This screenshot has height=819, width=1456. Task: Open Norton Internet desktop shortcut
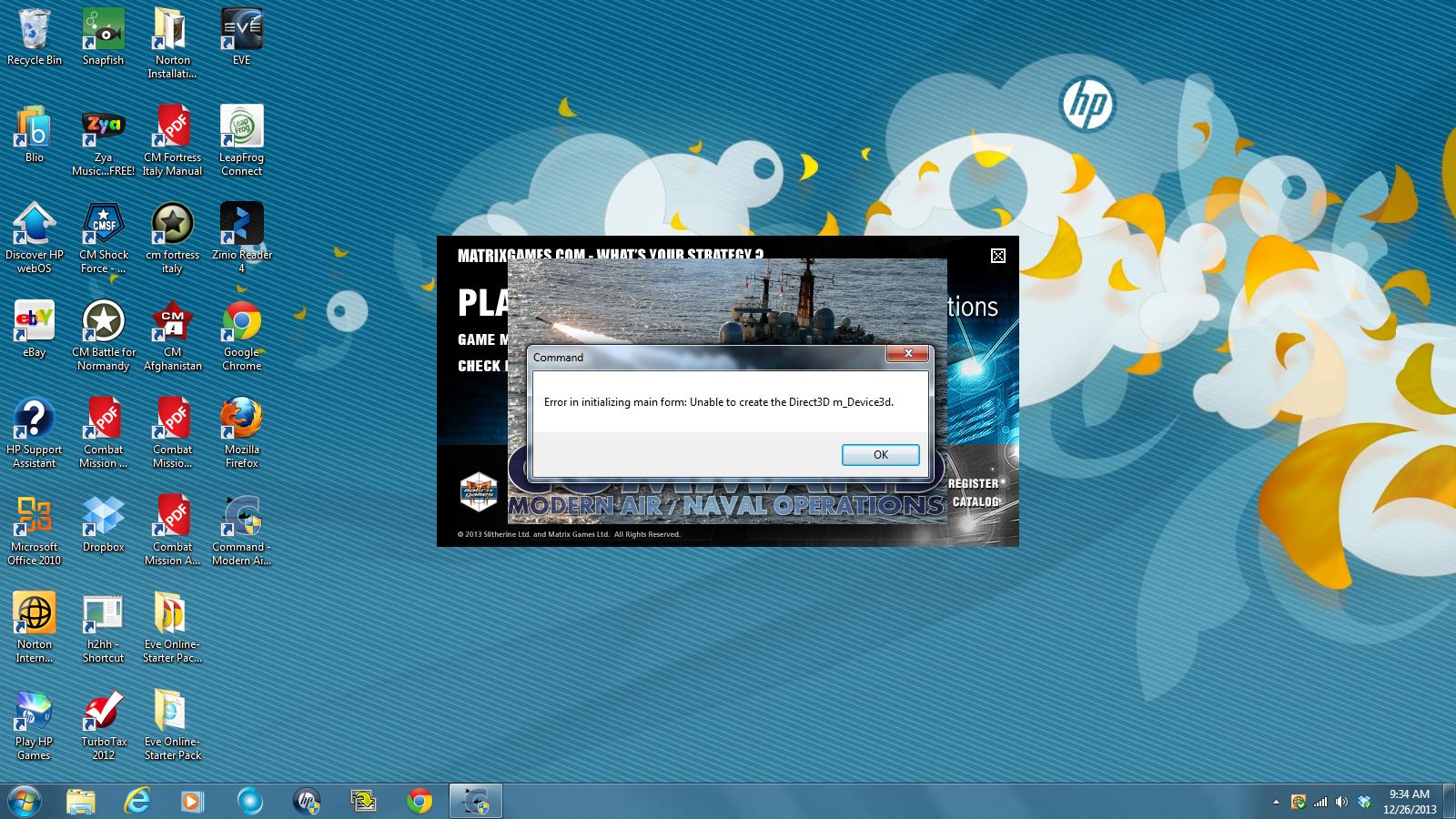tap(35, 628)
